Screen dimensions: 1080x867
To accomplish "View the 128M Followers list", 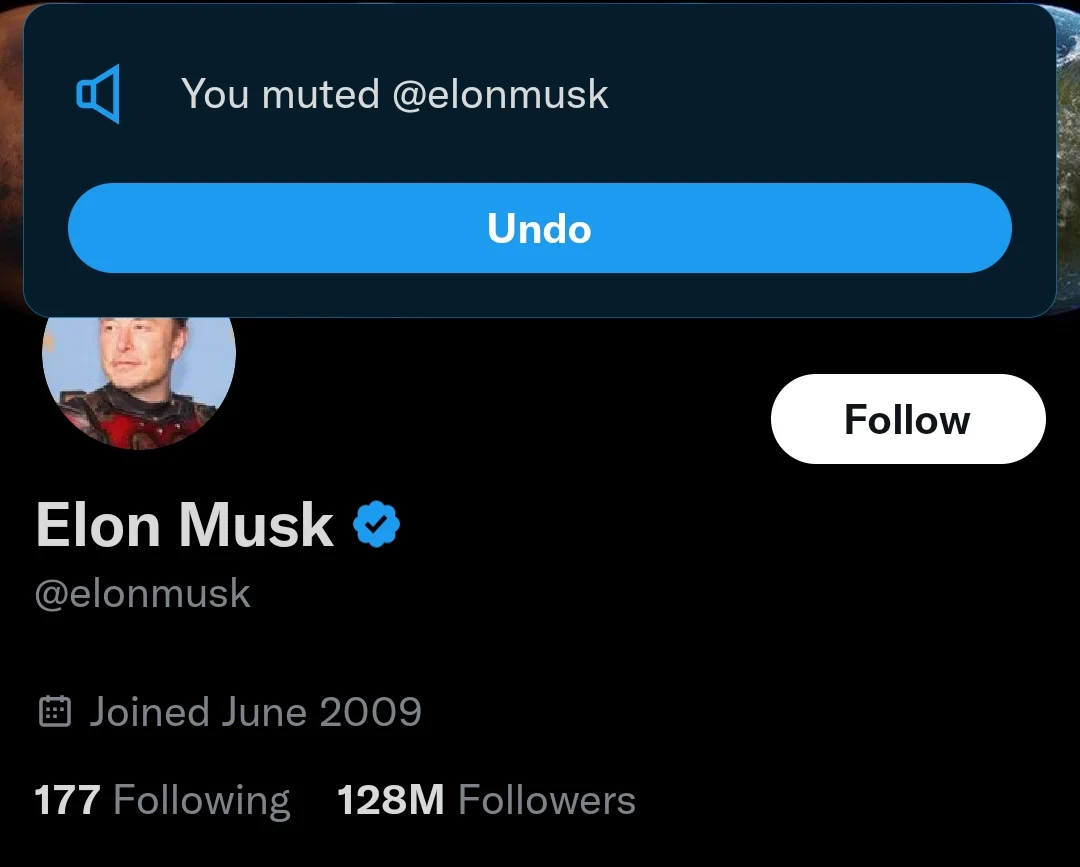I will pyautogui.click(x=486, y=800).
